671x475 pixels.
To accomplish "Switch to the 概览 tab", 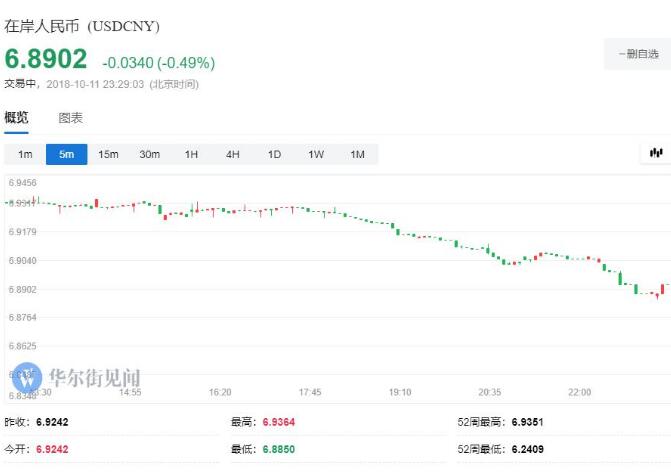I will coord(17,118).
